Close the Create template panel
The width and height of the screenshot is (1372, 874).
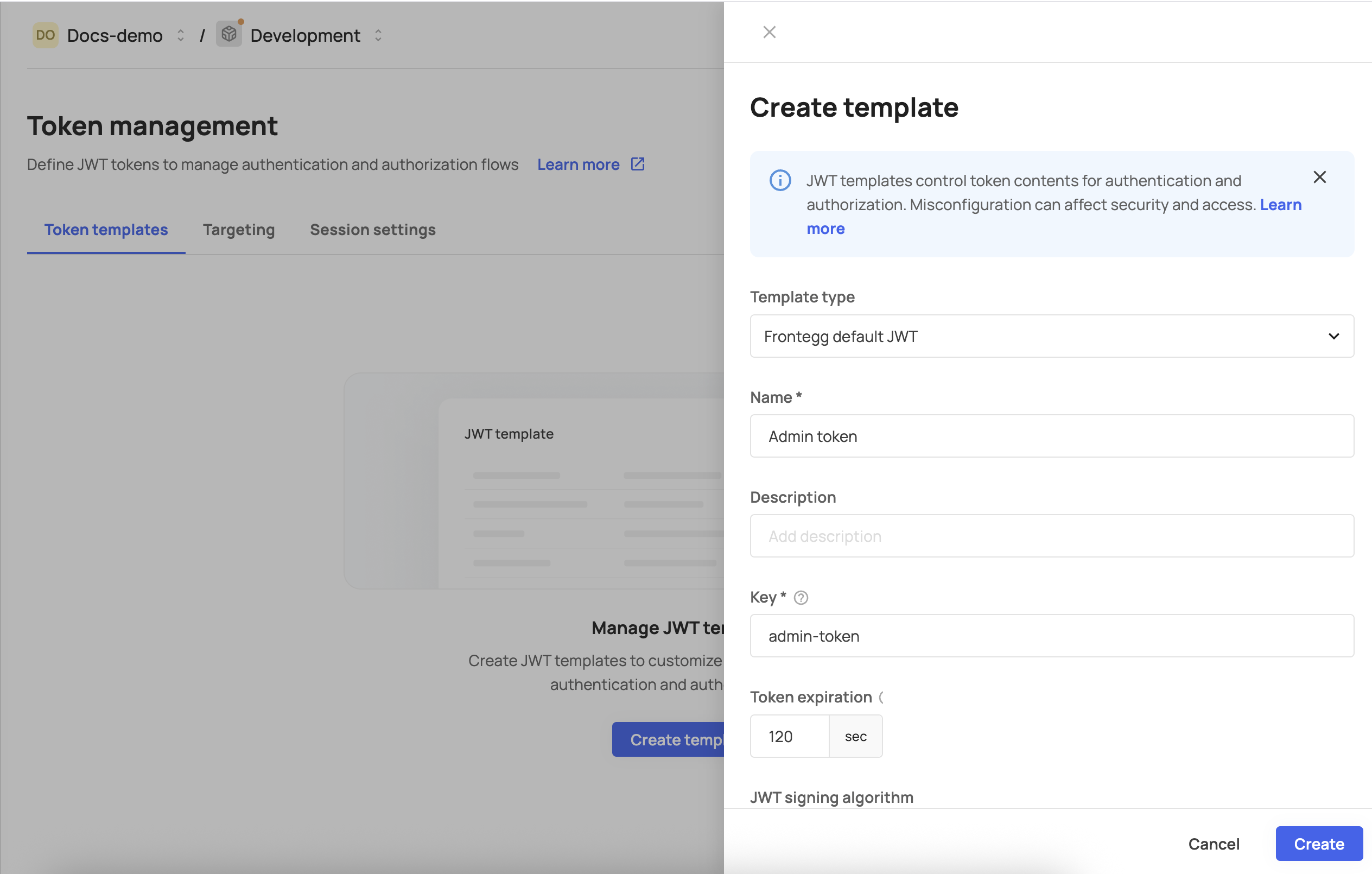click(769, 32)
